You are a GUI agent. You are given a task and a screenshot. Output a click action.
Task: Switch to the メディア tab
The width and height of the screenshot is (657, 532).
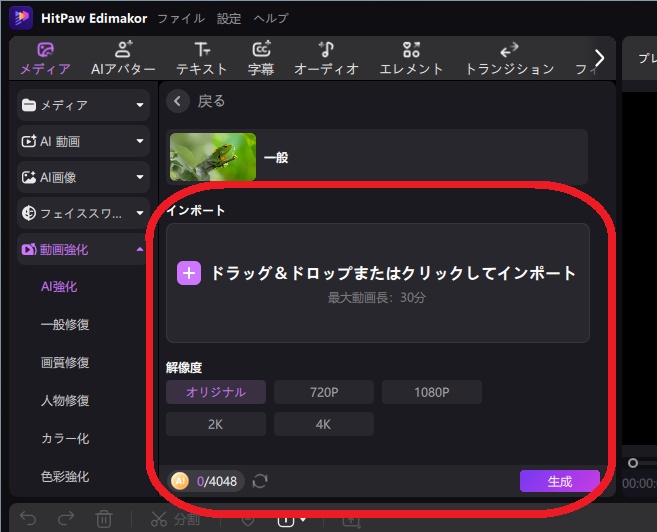pos(45,59)
